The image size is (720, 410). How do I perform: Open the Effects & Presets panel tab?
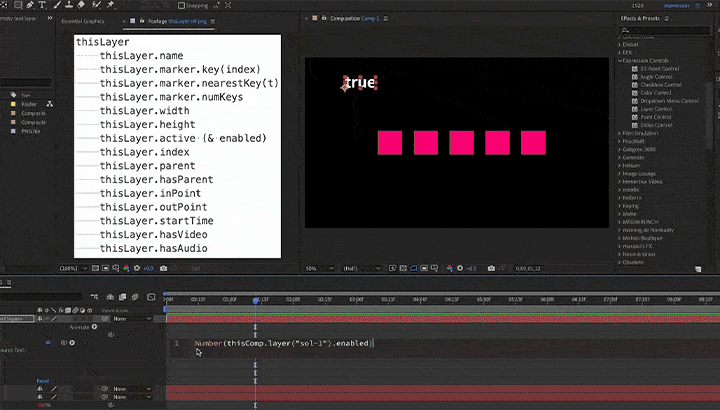pos(640,18)
